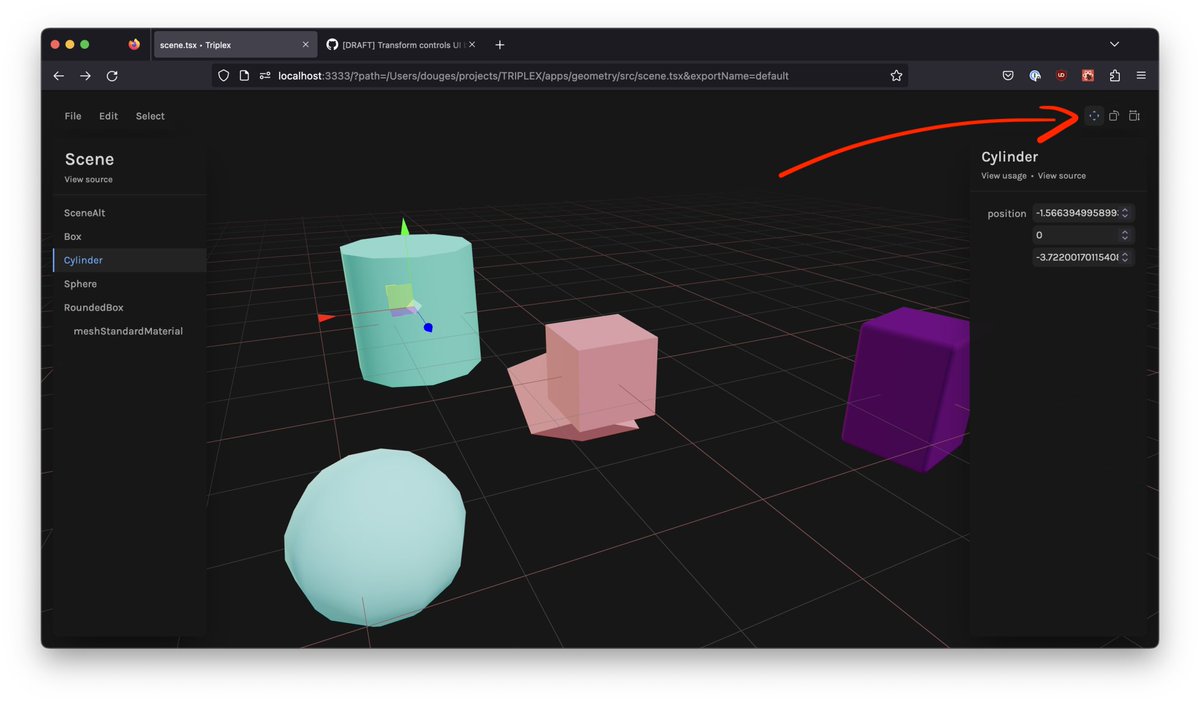Screen dimensions: 1200x703
Task: Click the red bug extension icon
Action: (x=1087, y=76)
